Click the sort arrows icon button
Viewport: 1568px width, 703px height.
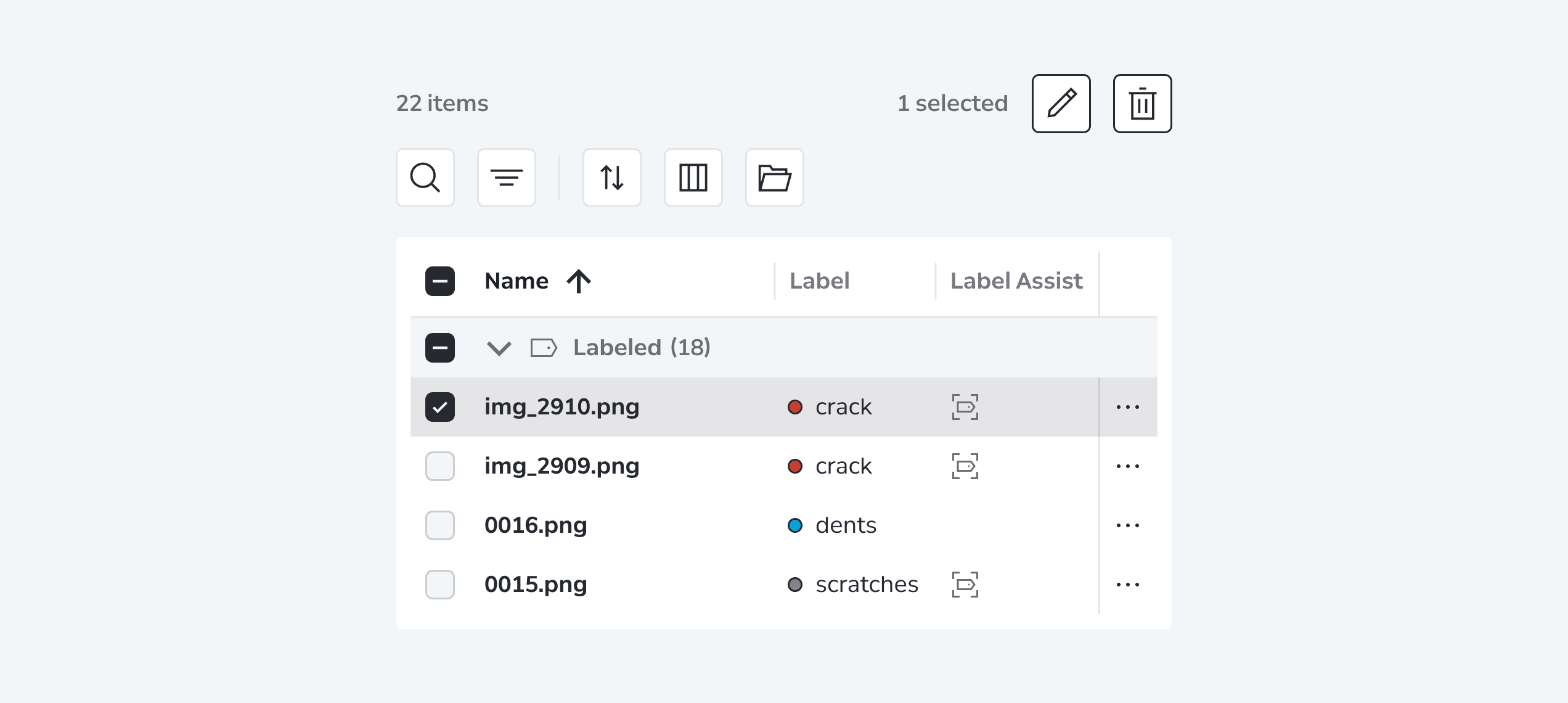click(612, 178)
